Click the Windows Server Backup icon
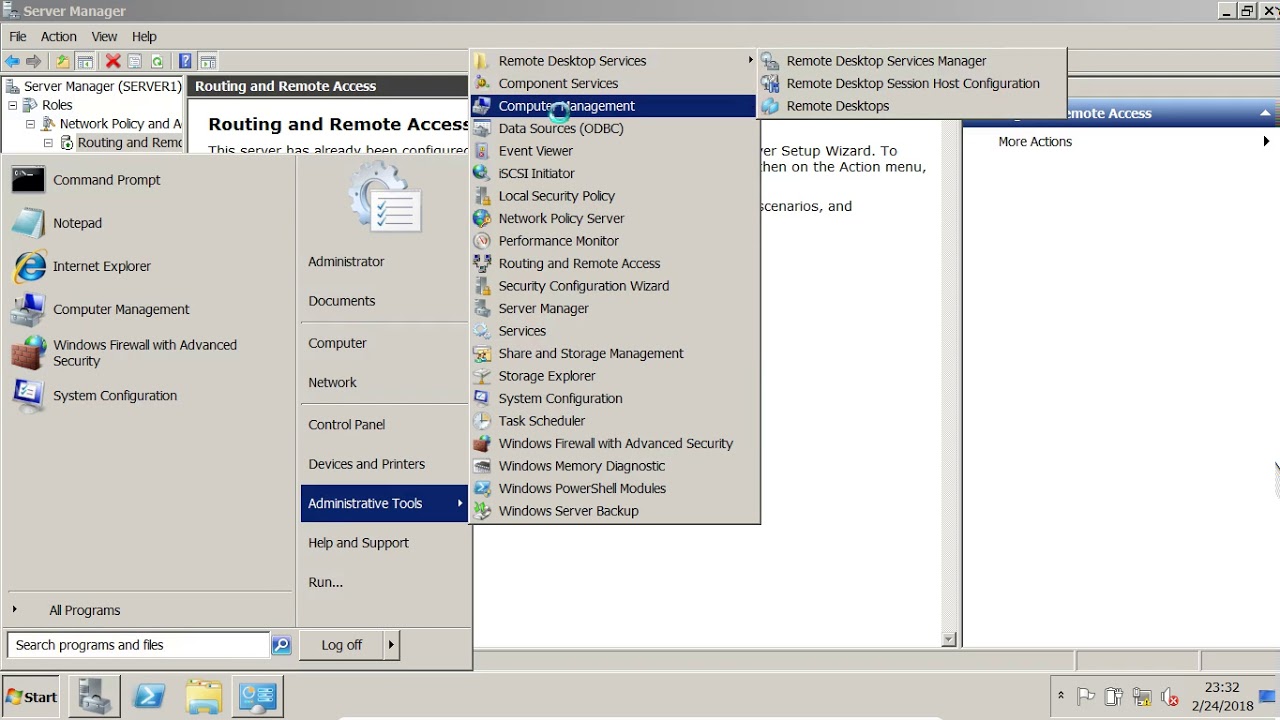Image resolution: width=1280 pixels, height=720 pixels. (x=482, y=511)
